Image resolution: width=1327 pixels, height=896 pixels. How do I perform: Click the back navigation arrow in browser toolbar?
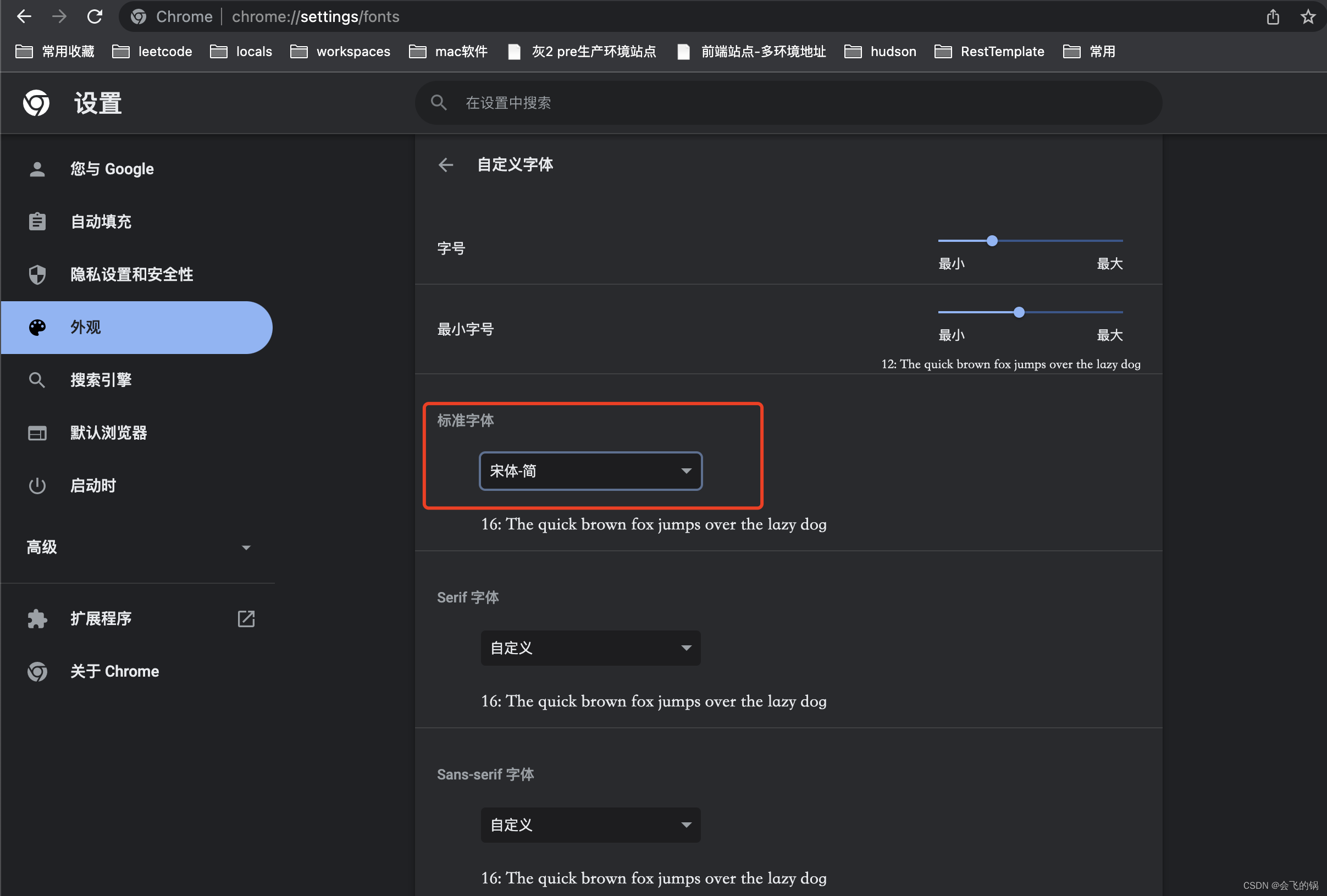click(24, 16)
